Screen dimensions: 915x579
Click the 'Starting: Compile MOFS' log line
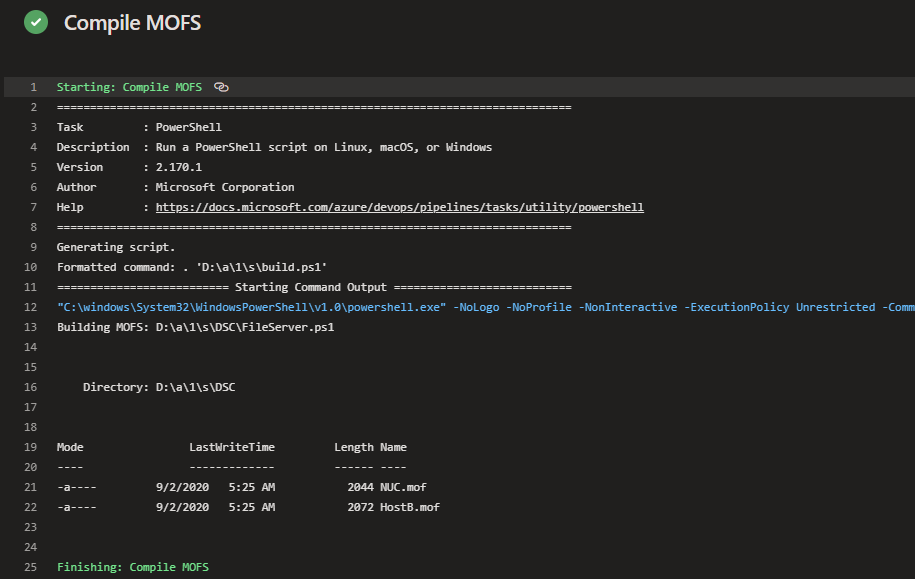(x=129, y=87)
